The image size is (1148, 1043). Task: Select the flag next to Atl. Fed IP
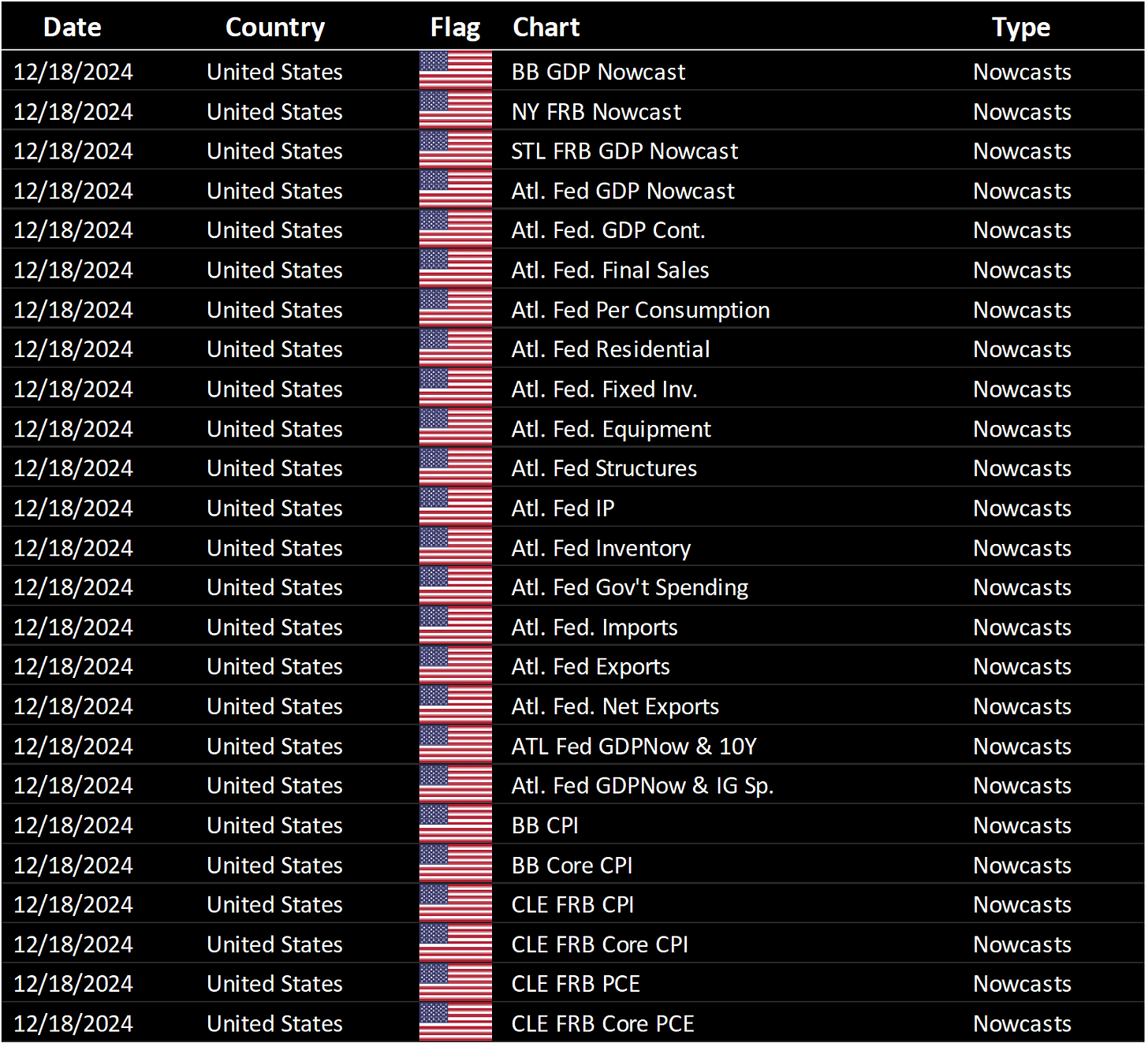[x=456, y=507]
